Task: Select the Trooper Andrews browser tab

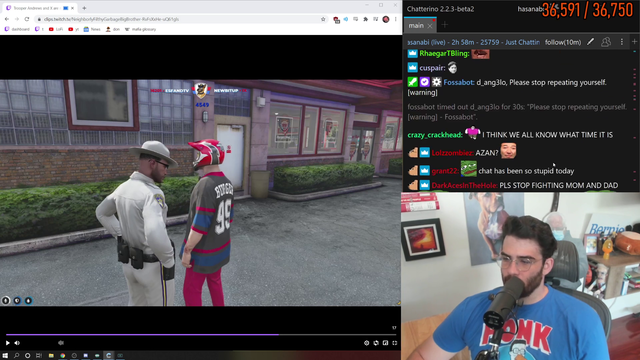Action: 40,8
